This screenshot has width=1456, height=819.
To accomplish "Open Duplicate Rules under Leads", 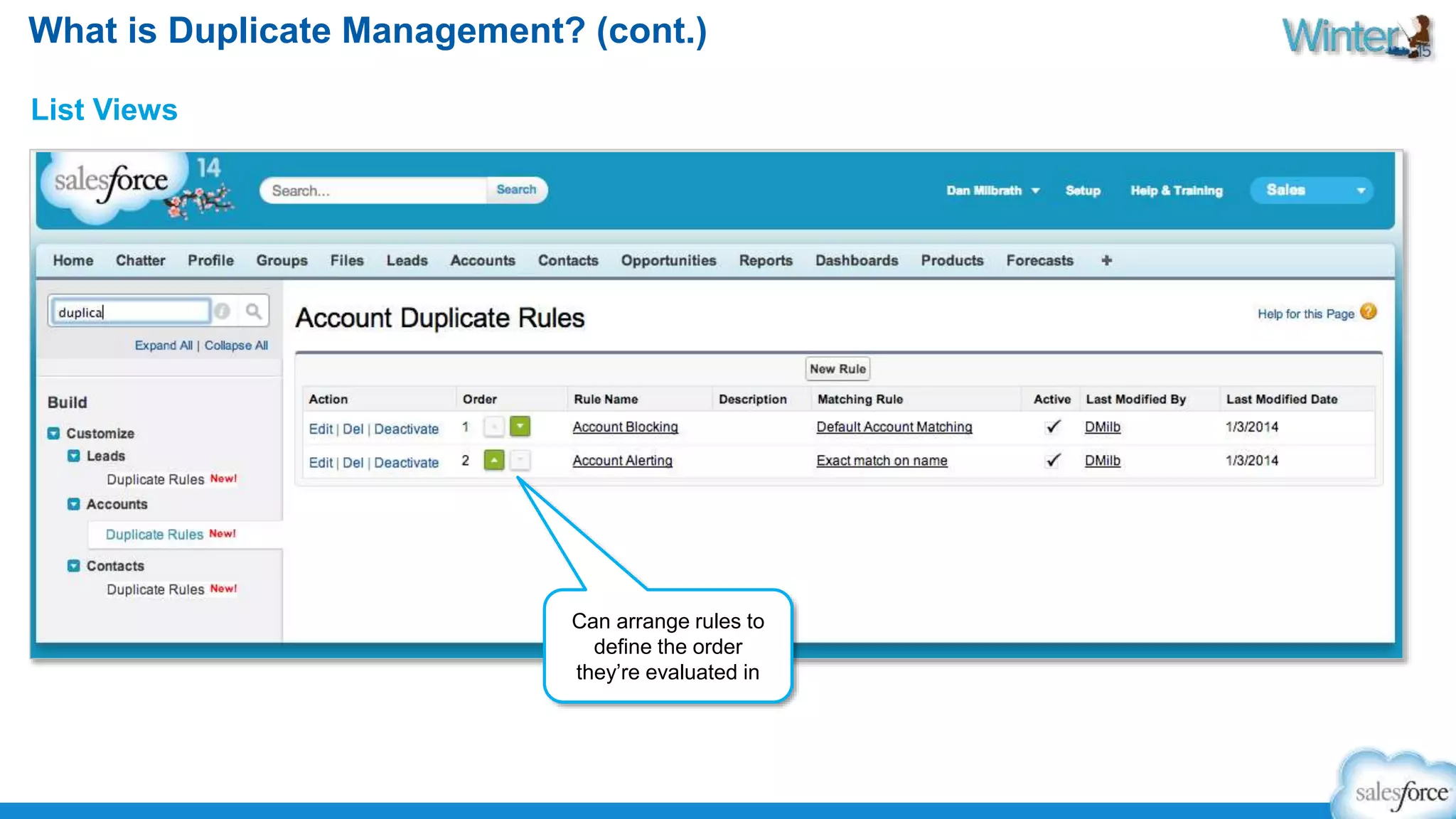I will (155, 479).
